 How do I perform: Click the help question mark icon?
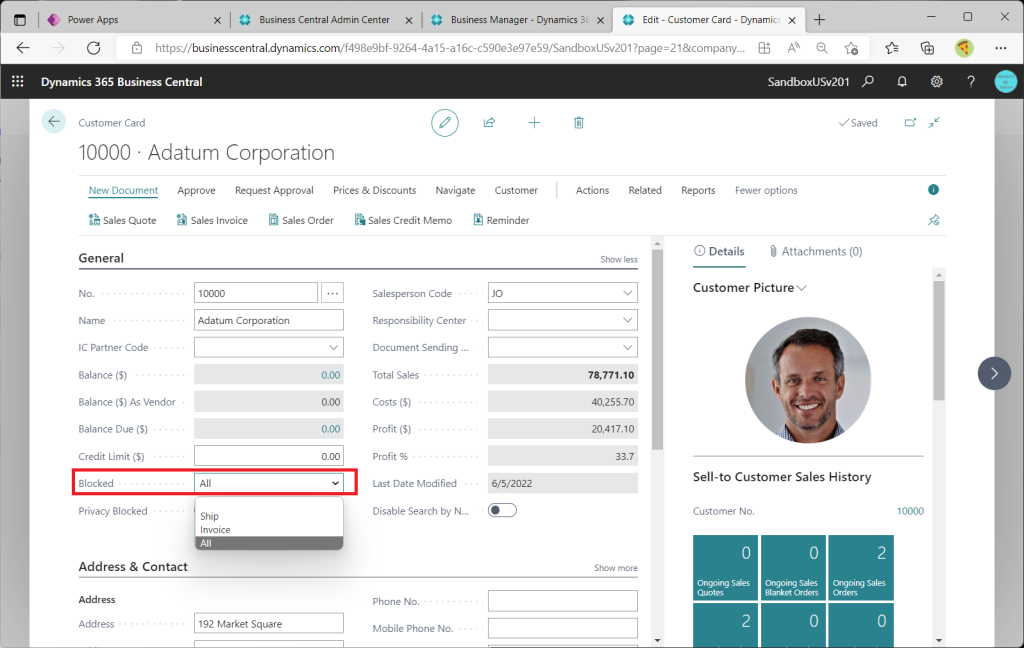[971, 82]
